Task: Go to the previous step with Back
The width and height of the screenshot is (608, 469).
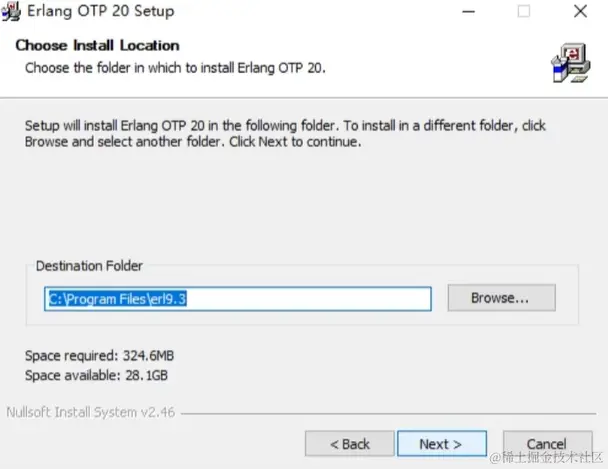Action: pos(349,444)
